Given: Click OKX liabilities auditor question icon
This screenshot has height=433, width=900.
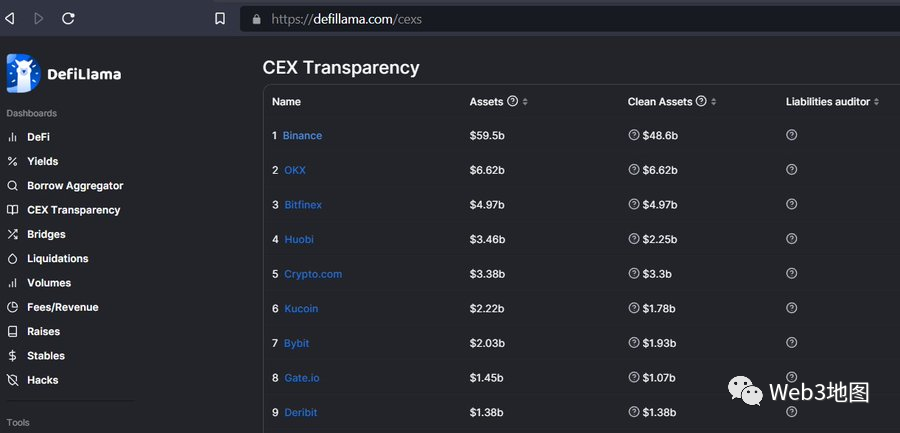Looking at the screenshot, I should [792, 170].
